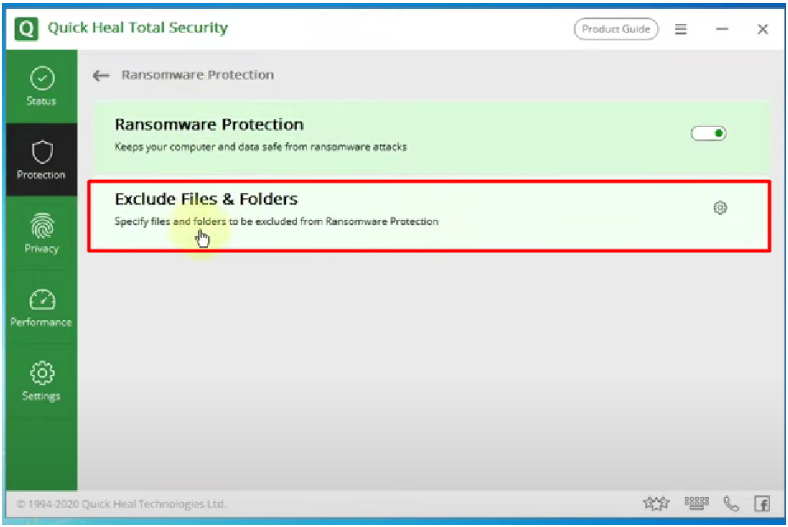Open the Privacy fingerprint section

42,234
